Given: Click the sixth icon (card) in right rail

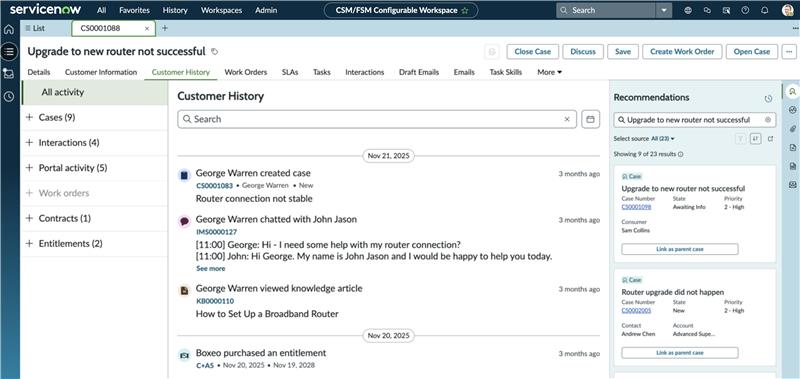Looking at the screenshot, I should click(x=792, y=184).
